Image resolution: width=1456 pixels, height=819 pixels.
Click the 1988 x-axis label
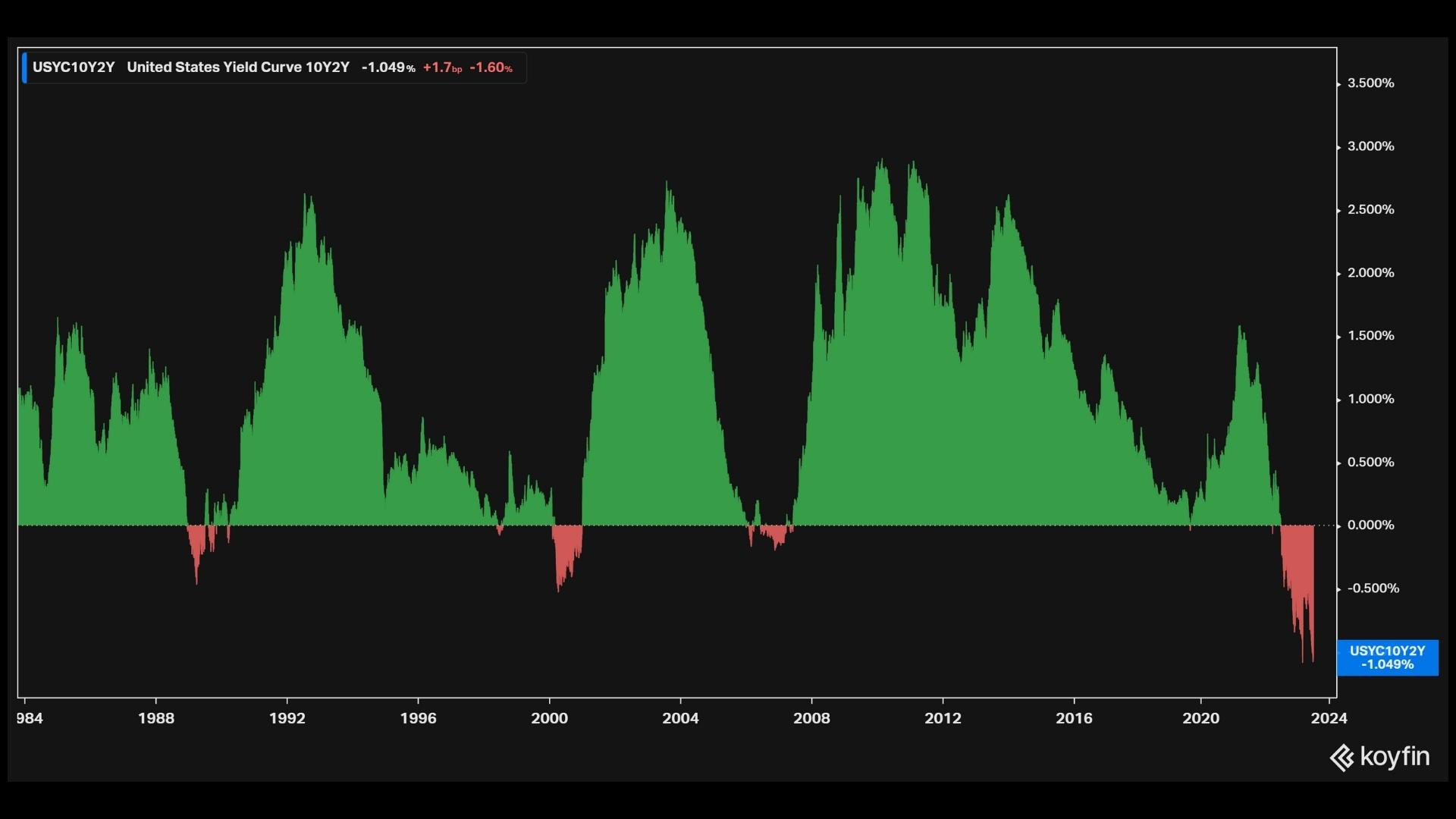point(156,718)
